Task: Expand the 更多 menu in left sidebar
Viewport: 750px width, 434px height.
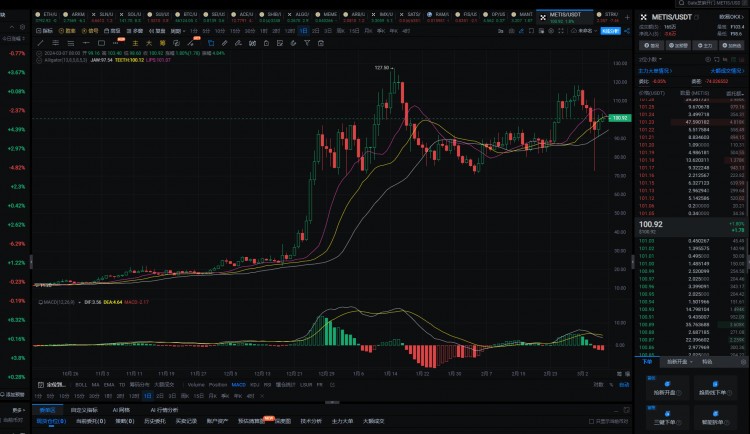Action: 19,410
